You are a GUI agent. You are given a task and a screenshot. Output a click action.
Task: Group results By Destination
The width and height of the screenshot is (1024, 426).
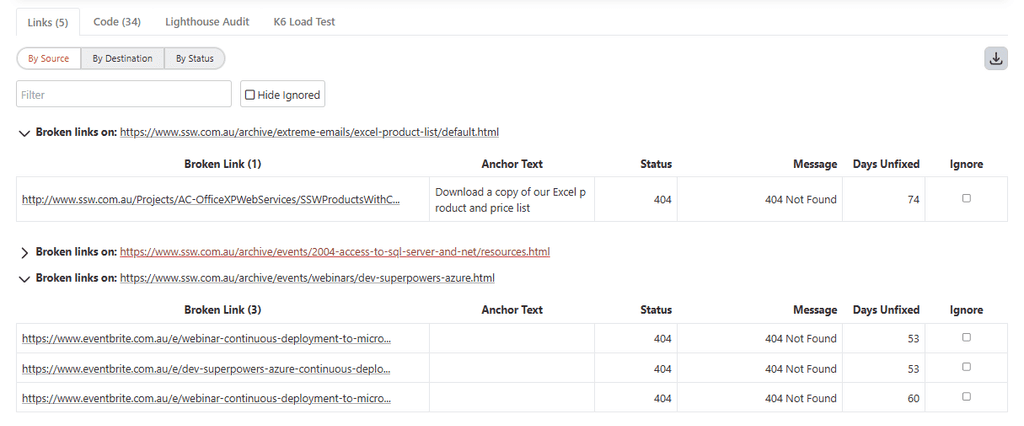pos(122,59)
